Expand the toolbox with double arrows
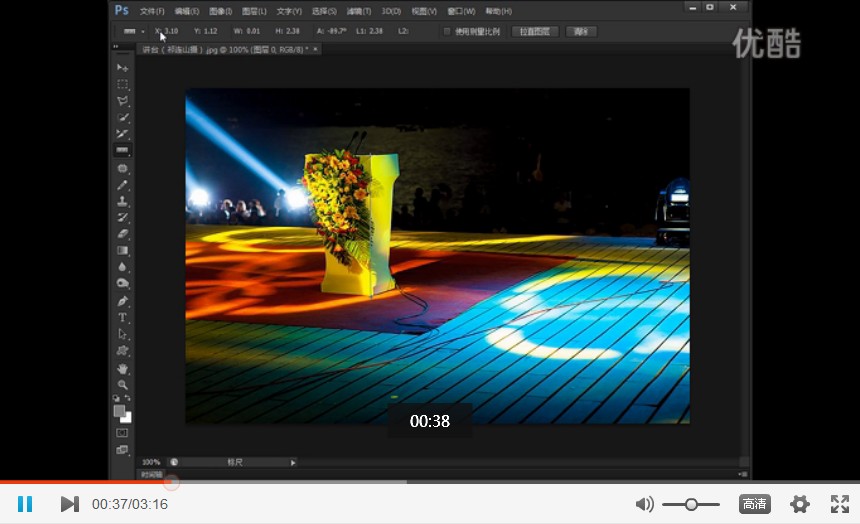The height and width of the screenshot is (524, 860). coord(116,46)
